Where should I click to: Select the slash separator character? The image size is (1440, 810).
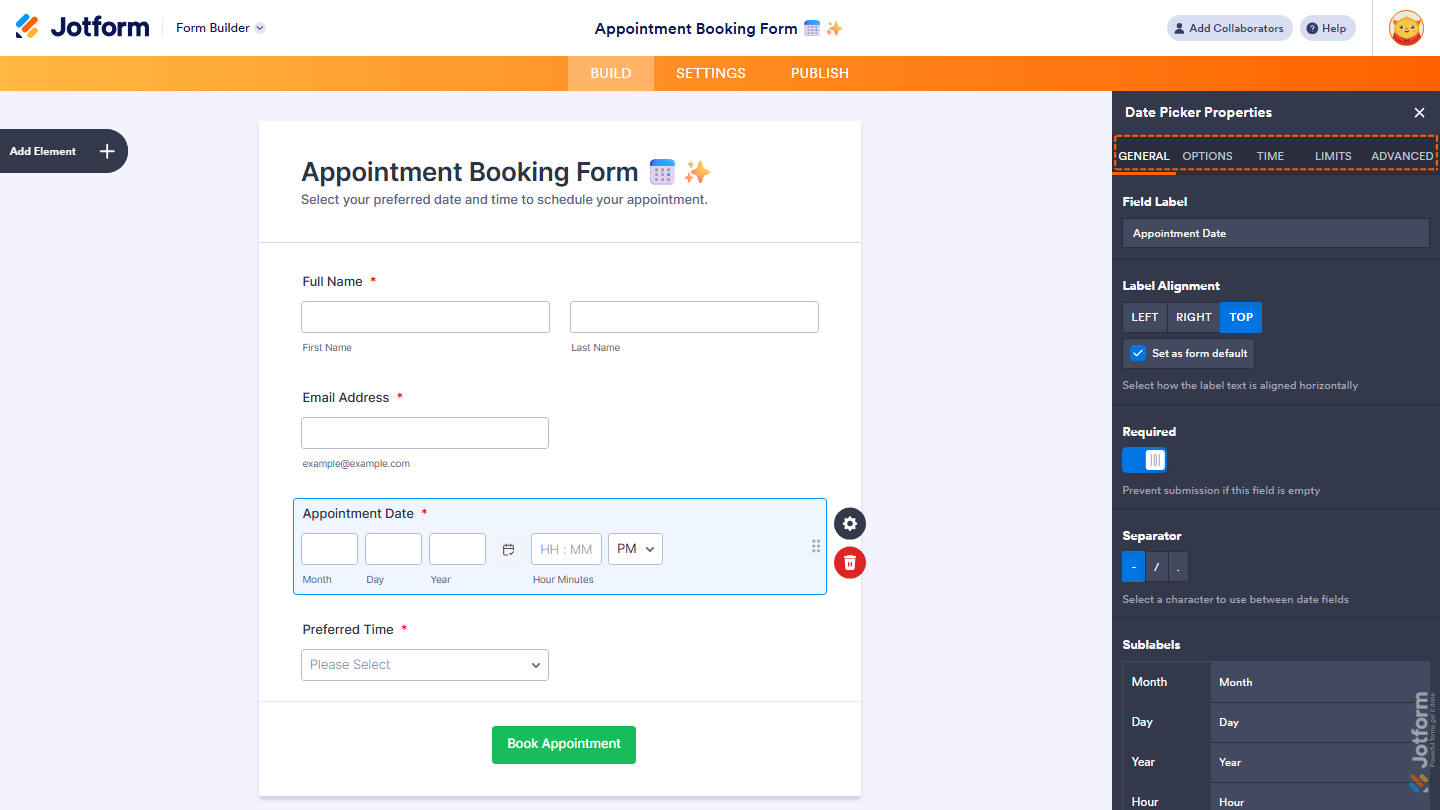pyautogui.click(x=1155, y=566)
